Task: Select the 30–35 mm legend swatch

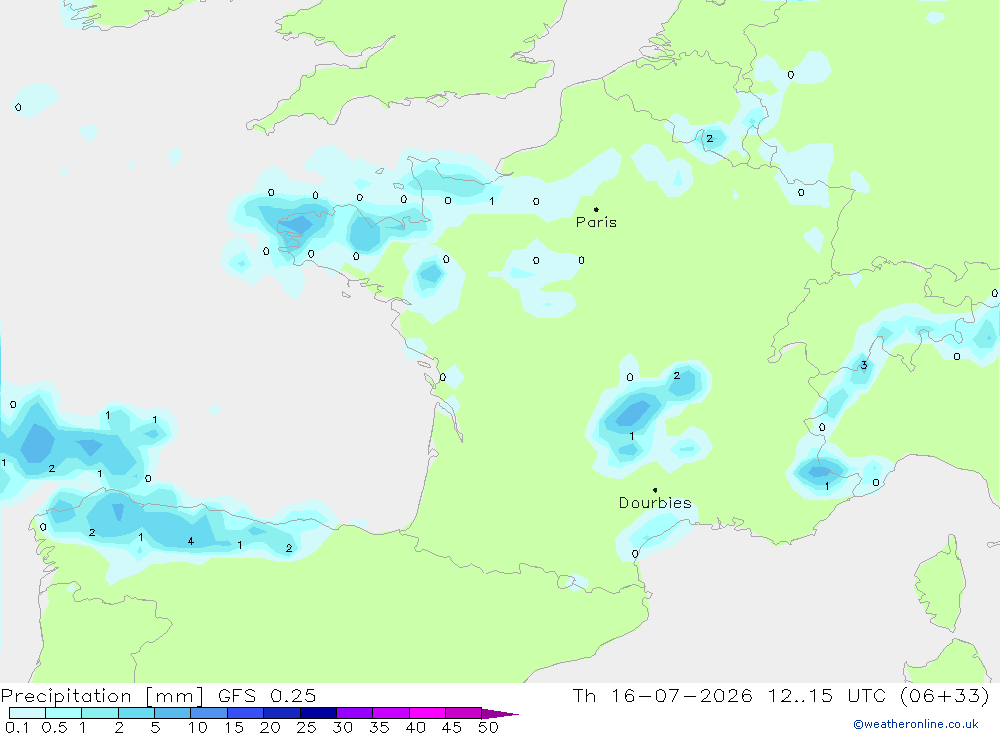Action: coord(355,713)
